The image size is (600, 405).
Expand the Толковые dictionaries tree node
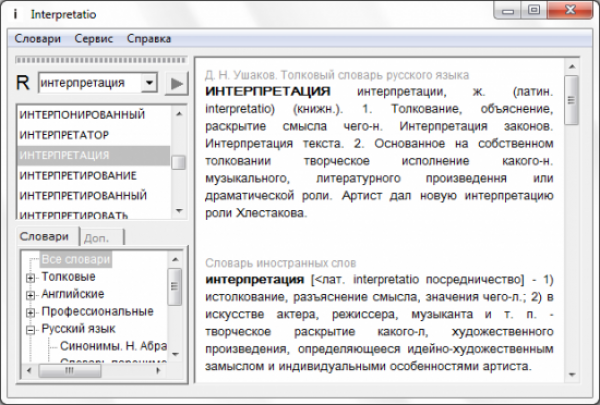click(x=31, y=276)
